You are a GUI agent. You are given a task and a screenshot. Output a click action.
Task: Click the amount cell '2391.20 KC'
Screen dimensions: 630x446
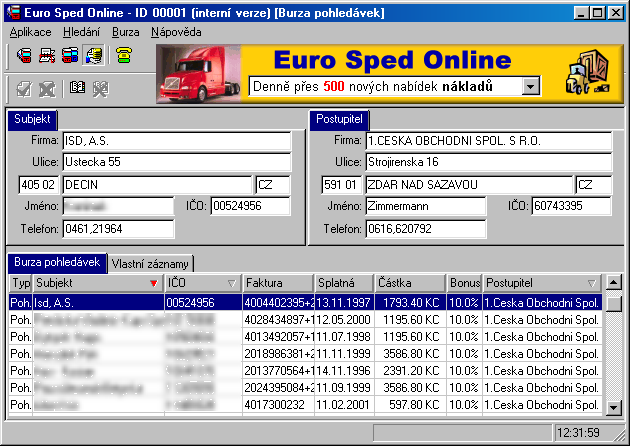tap(410, 371)
